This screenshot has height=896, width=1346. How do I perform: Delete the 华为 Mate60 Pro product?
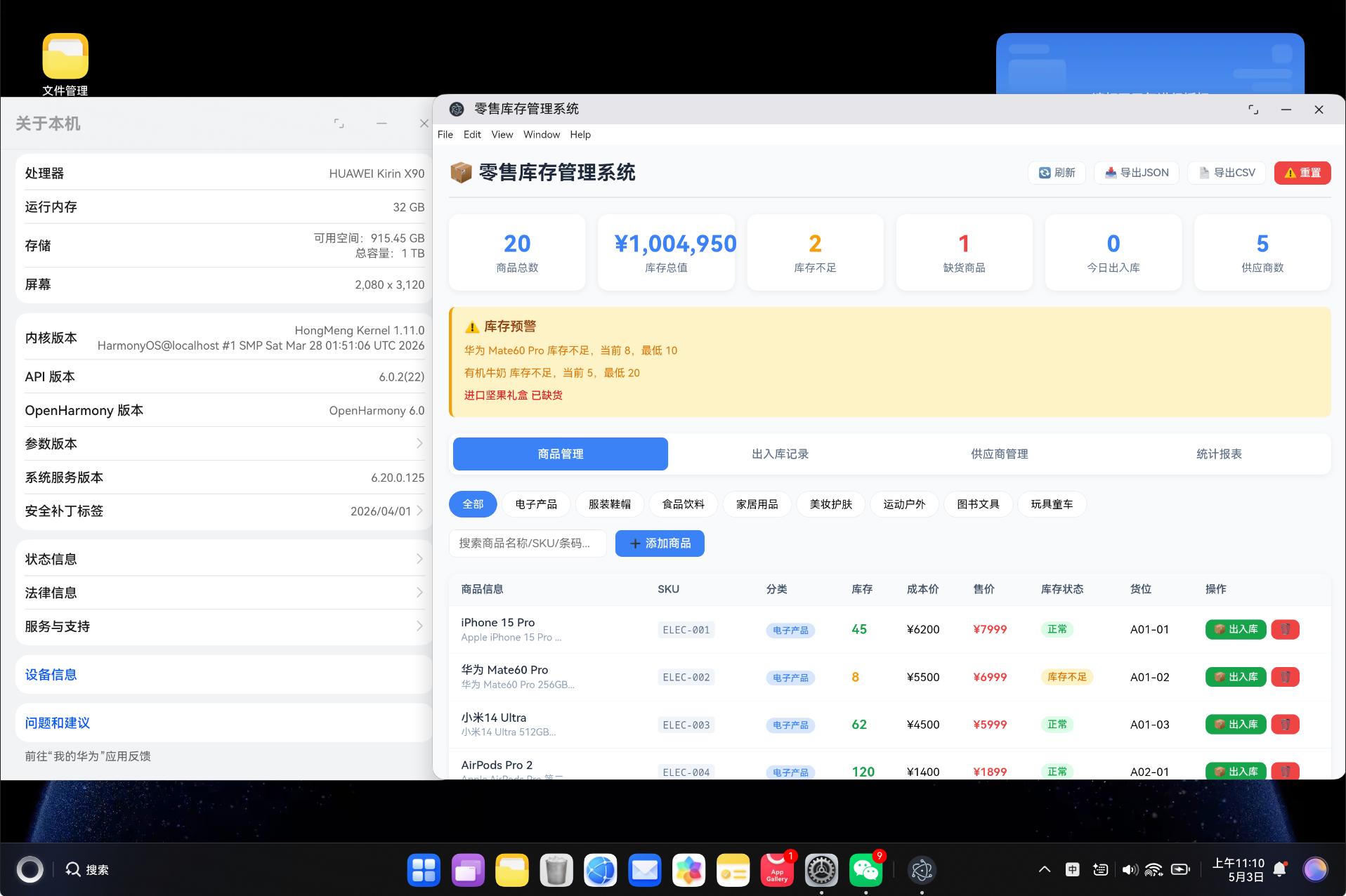(x=1286, y=677)
